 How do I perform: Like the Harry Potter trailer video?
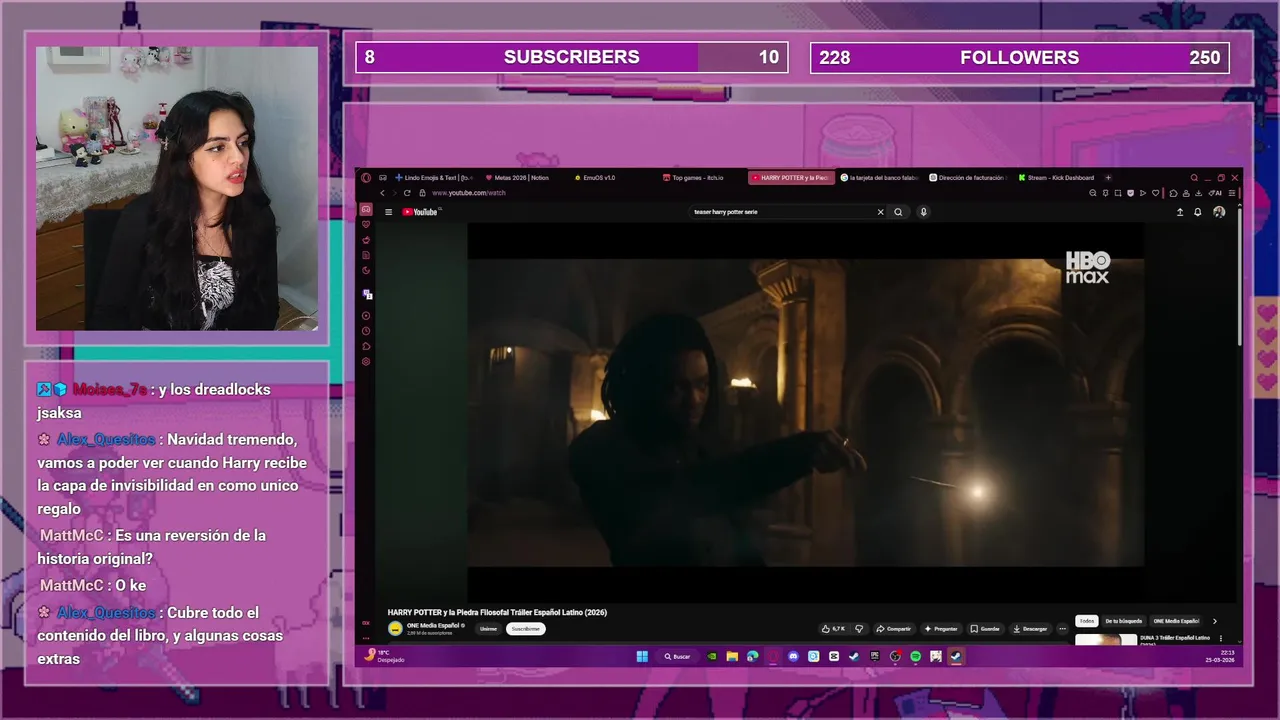tap(833, 629)
